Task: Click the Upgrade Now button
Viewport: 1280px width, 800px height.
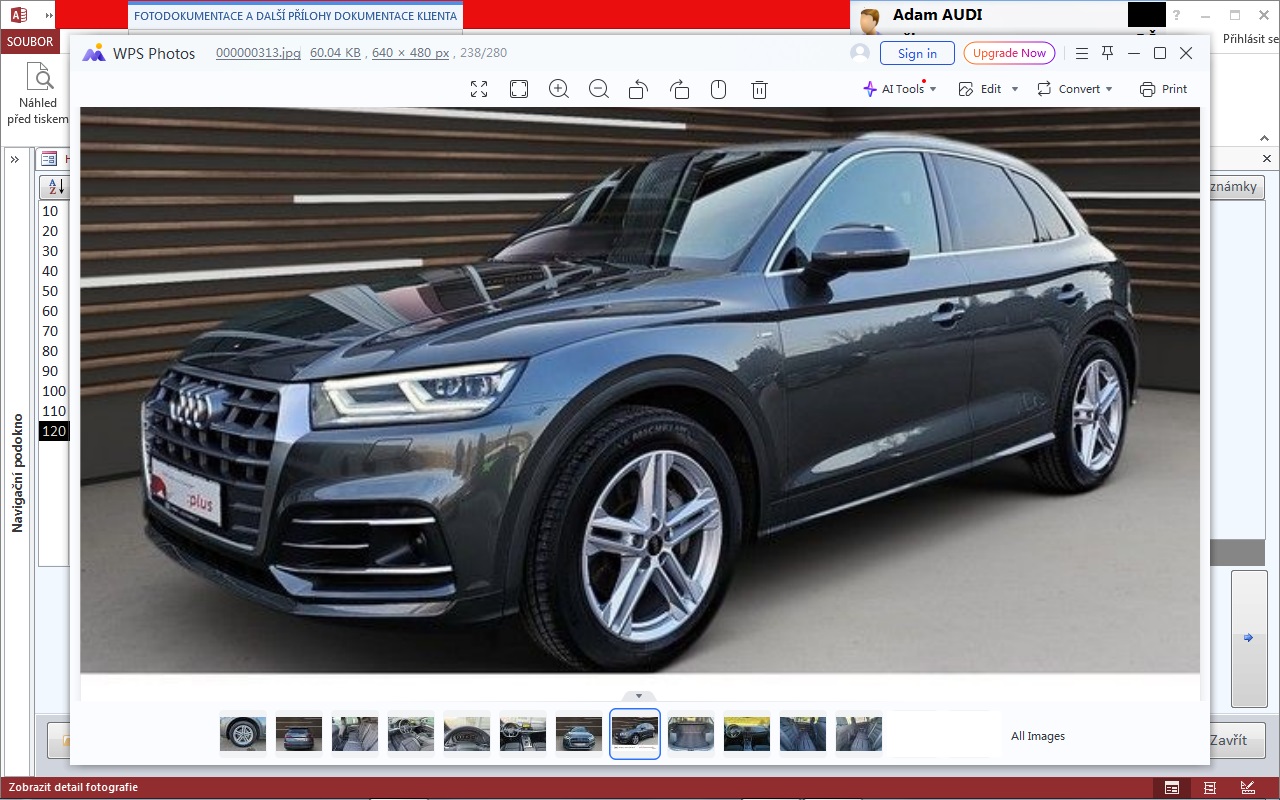Action: point(1009,53)
